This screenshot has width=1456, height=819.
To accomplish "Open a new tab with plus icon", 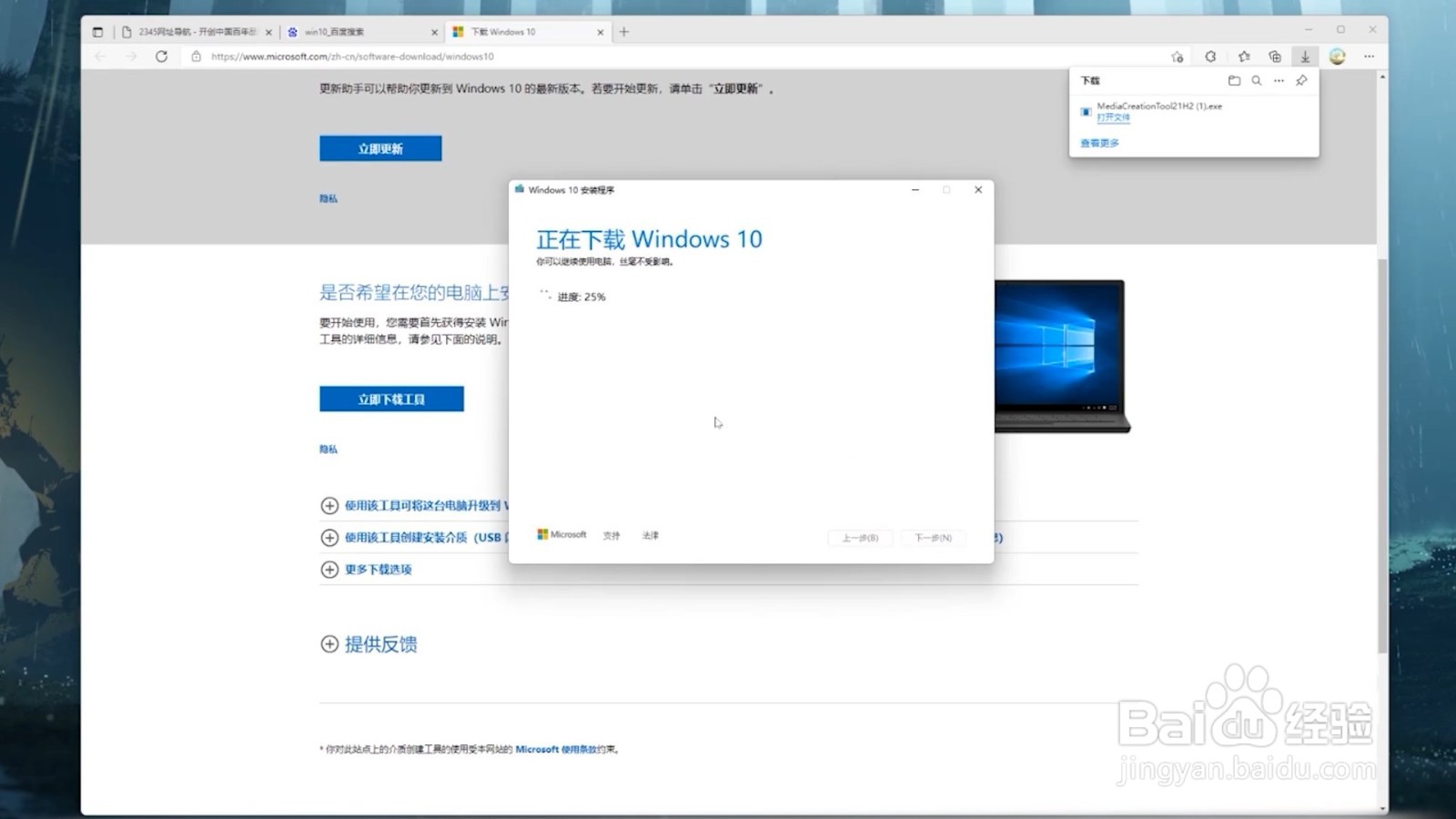I will click(624, 32).
